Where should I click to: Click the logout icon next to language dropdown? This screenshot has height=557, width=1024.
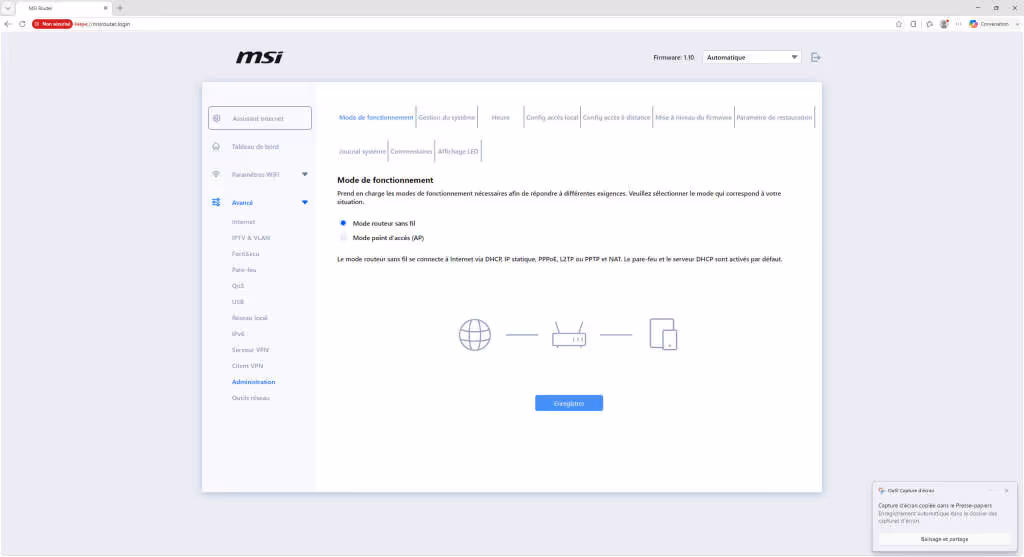click(x=816, y=57)
